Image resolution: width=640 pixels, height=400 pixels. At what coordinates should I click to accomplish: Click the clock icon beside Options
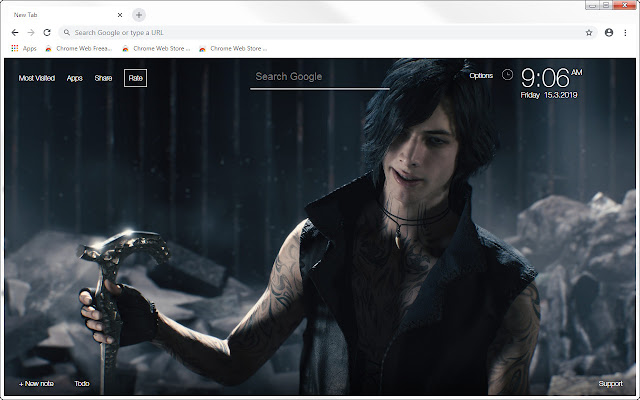tap(507, 75)
